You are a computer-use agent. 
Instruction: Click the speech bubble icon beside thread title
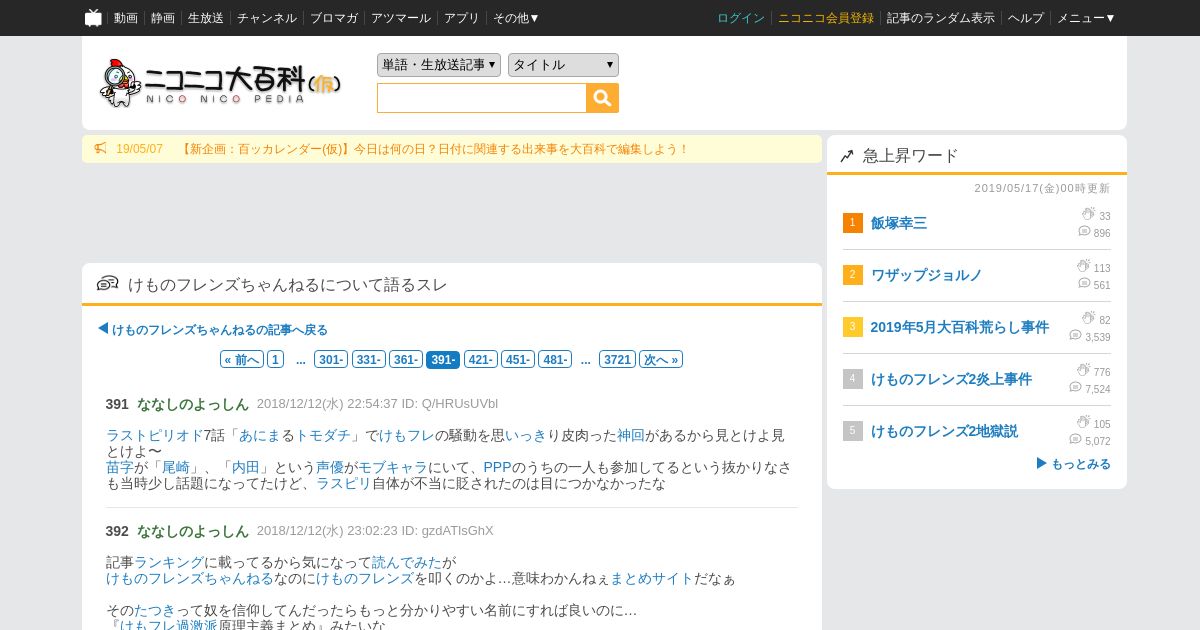[x=107, y=284]
